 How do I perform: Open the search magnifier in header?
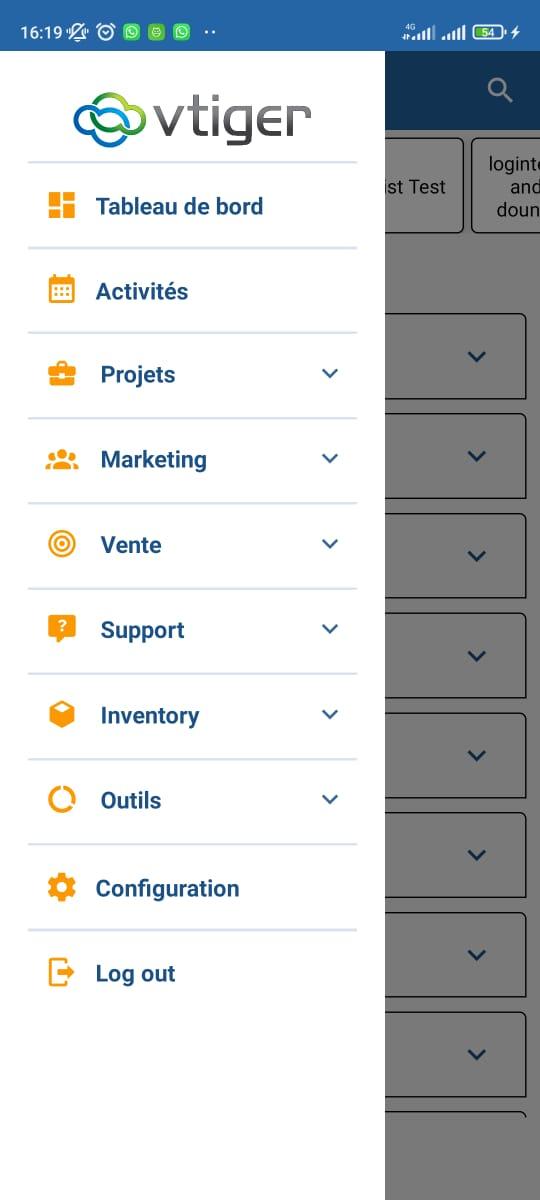tap(500, 91)
